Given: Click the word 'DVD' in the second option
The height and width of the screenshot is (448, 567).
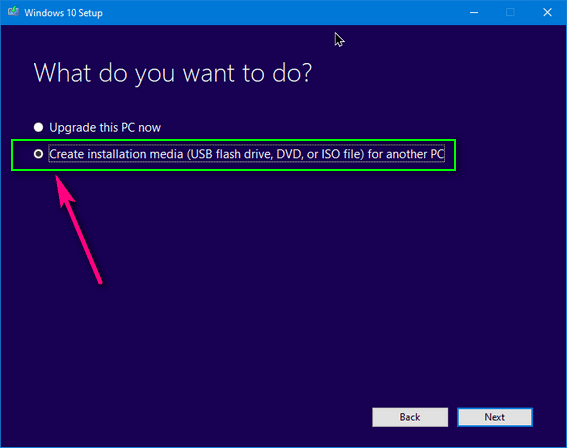Looking at the screenshot, I should pos(289,154).
